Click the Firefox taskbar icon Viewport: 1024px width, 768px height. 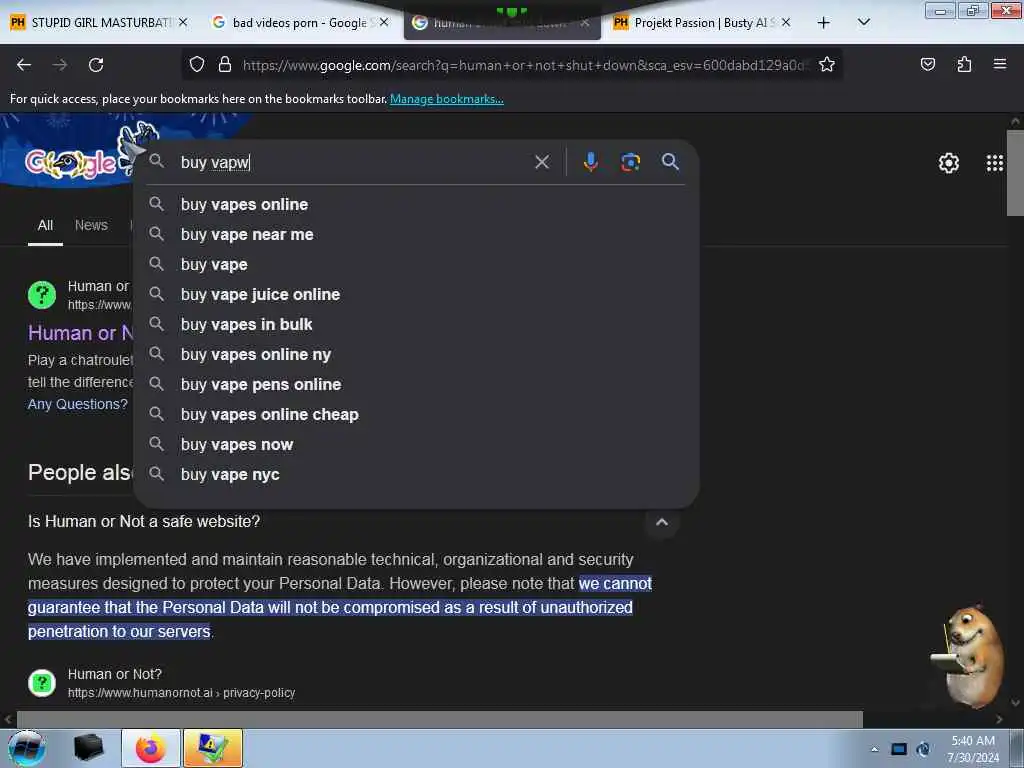point(151,748)
